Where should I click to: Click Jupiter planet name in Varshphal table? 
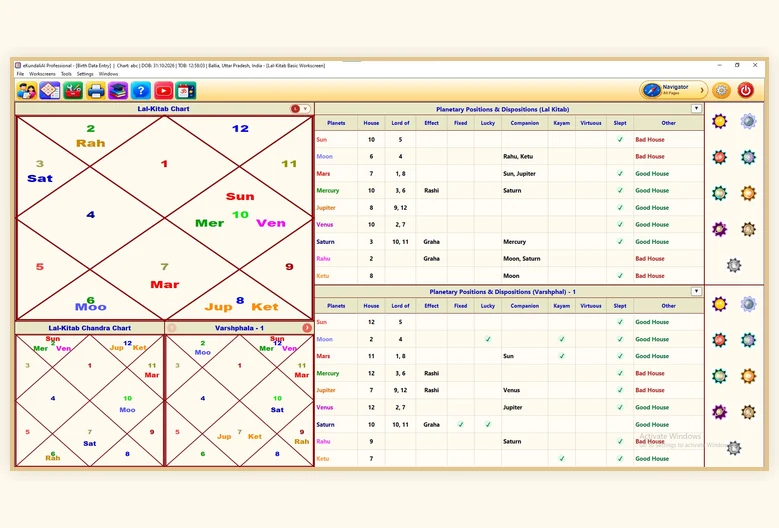(326, 390)
